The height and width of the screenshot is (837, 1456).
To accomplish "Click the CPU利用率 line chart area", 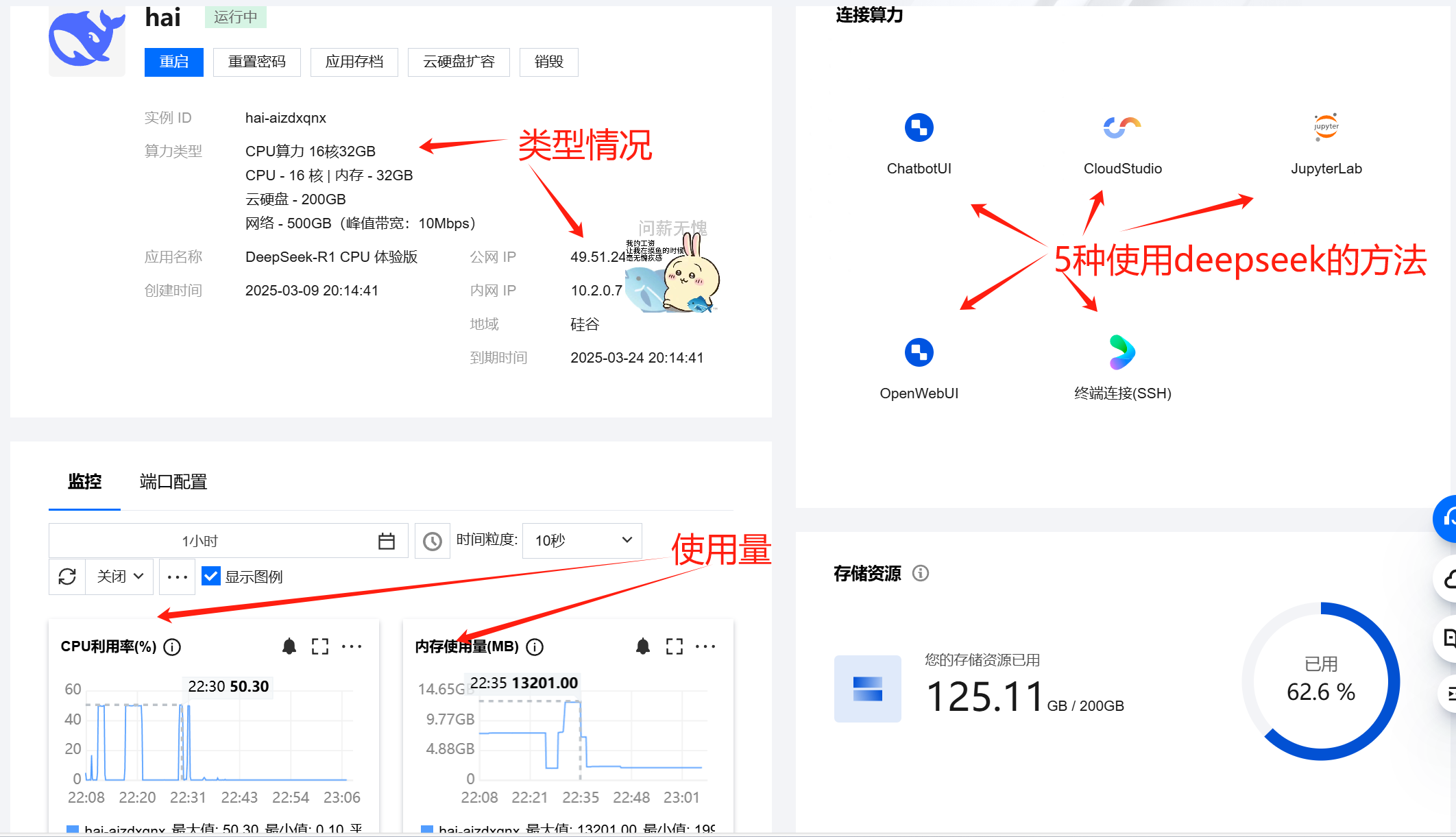I will click(x=219, y=736).
